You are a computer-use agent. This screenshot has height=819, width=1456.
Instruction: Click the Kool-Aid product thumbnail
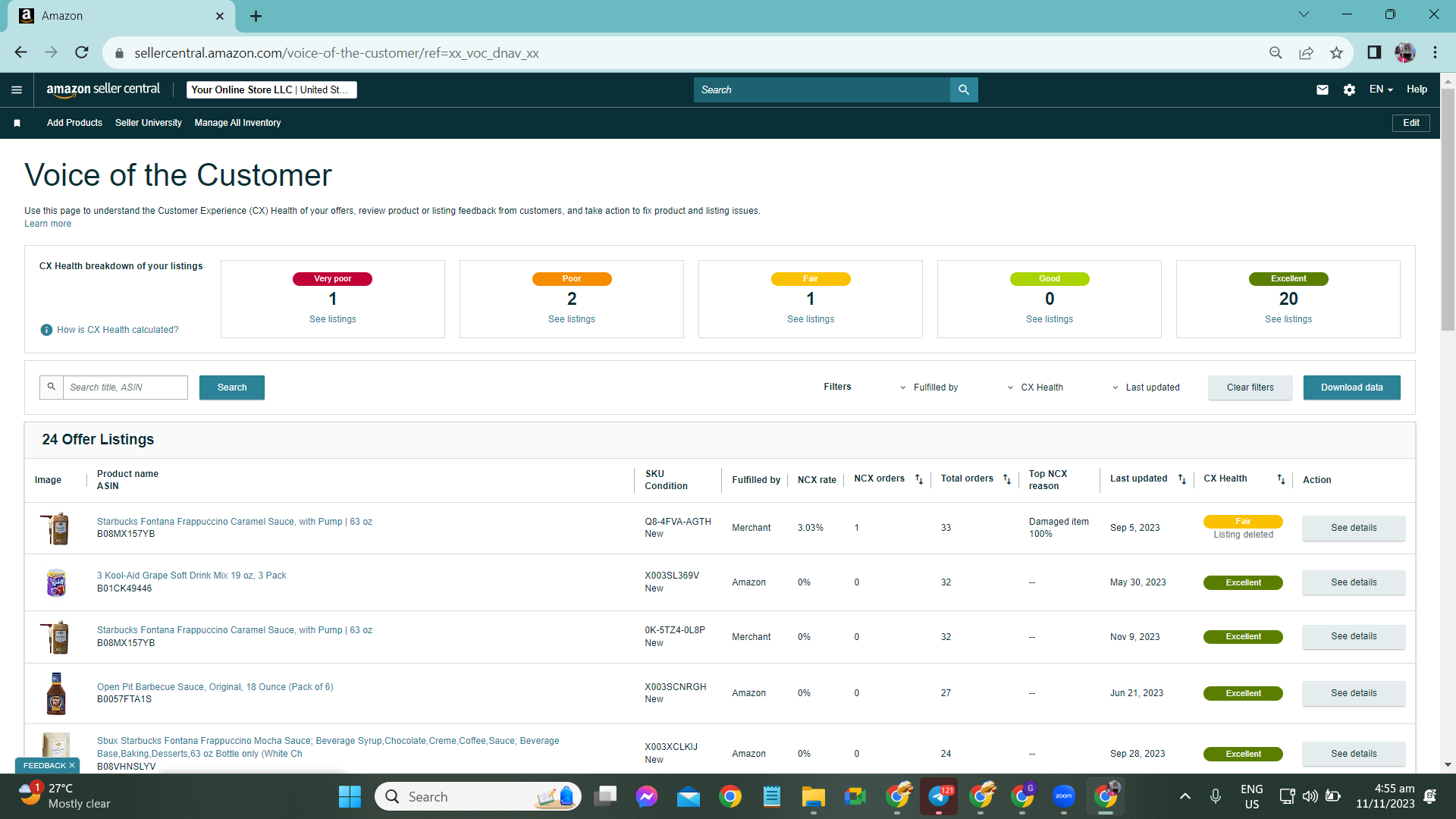[x=56, y=582]
